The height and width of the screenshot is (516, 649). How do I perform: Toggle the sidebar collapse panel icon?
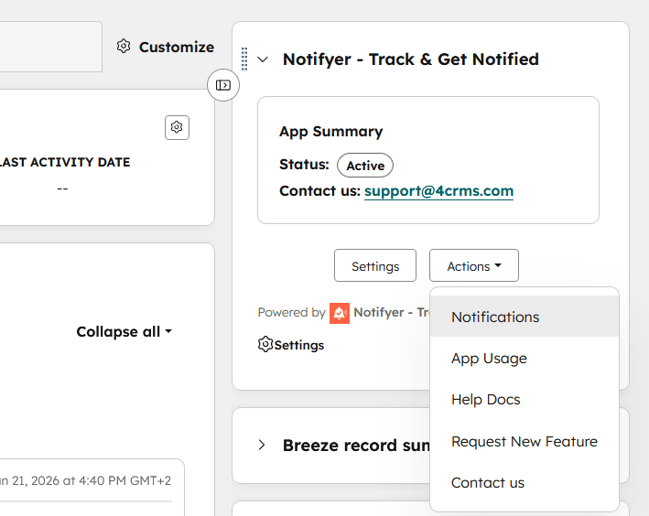pyautogui.click(x=223, y=85)
